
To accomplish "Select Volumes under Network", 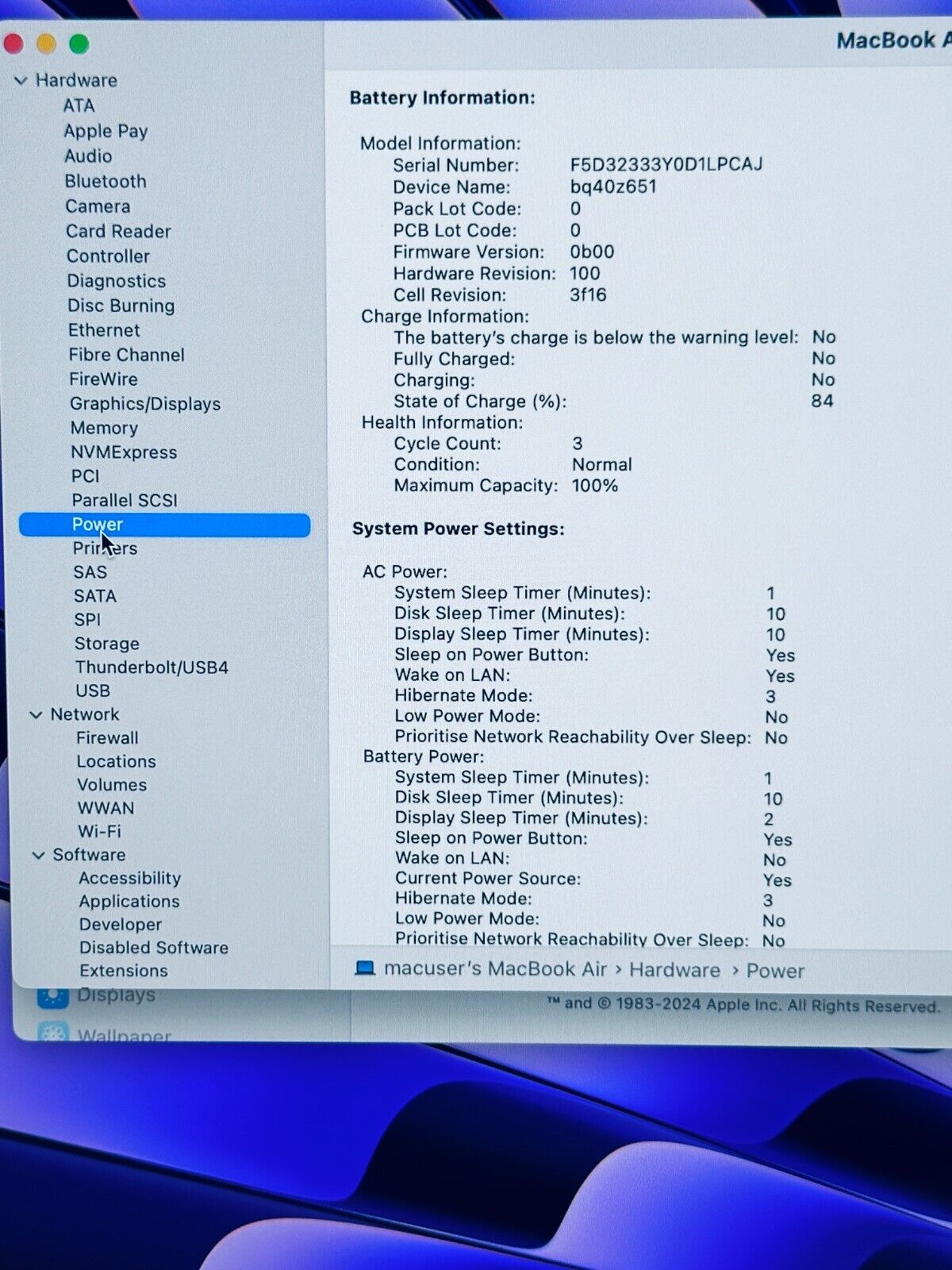I will (x=112, y=785).
